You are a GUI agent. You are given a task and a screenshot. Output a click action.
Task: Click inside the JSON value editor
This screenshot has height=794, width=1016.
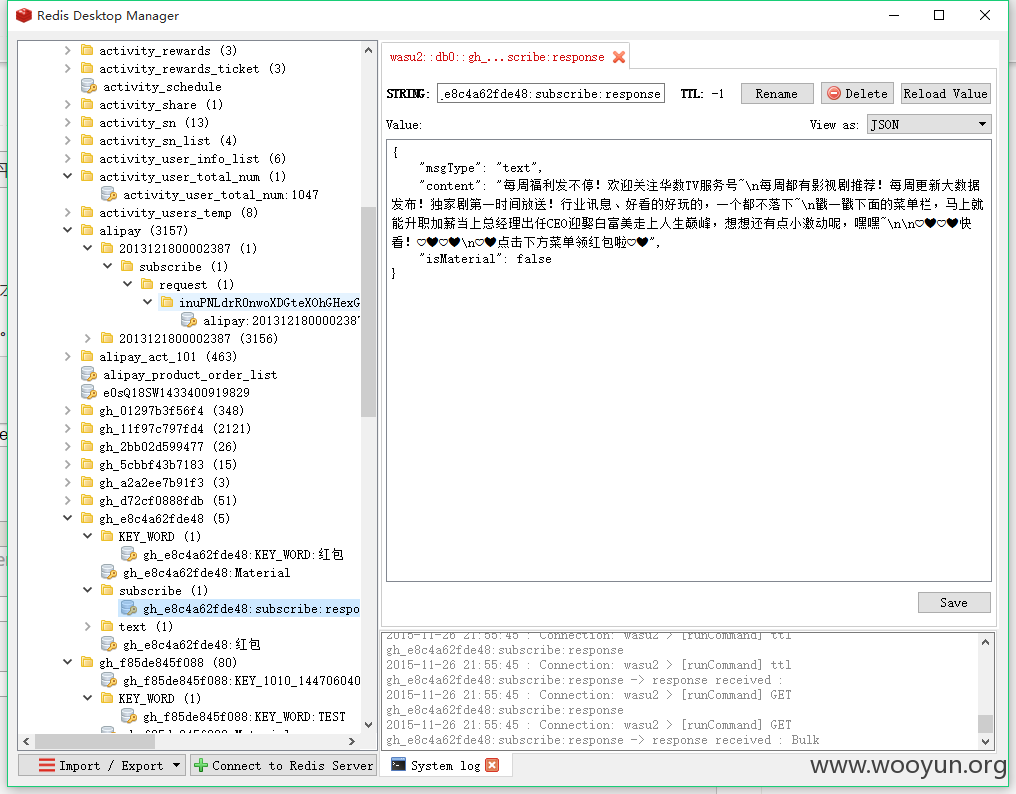point(689,360)
